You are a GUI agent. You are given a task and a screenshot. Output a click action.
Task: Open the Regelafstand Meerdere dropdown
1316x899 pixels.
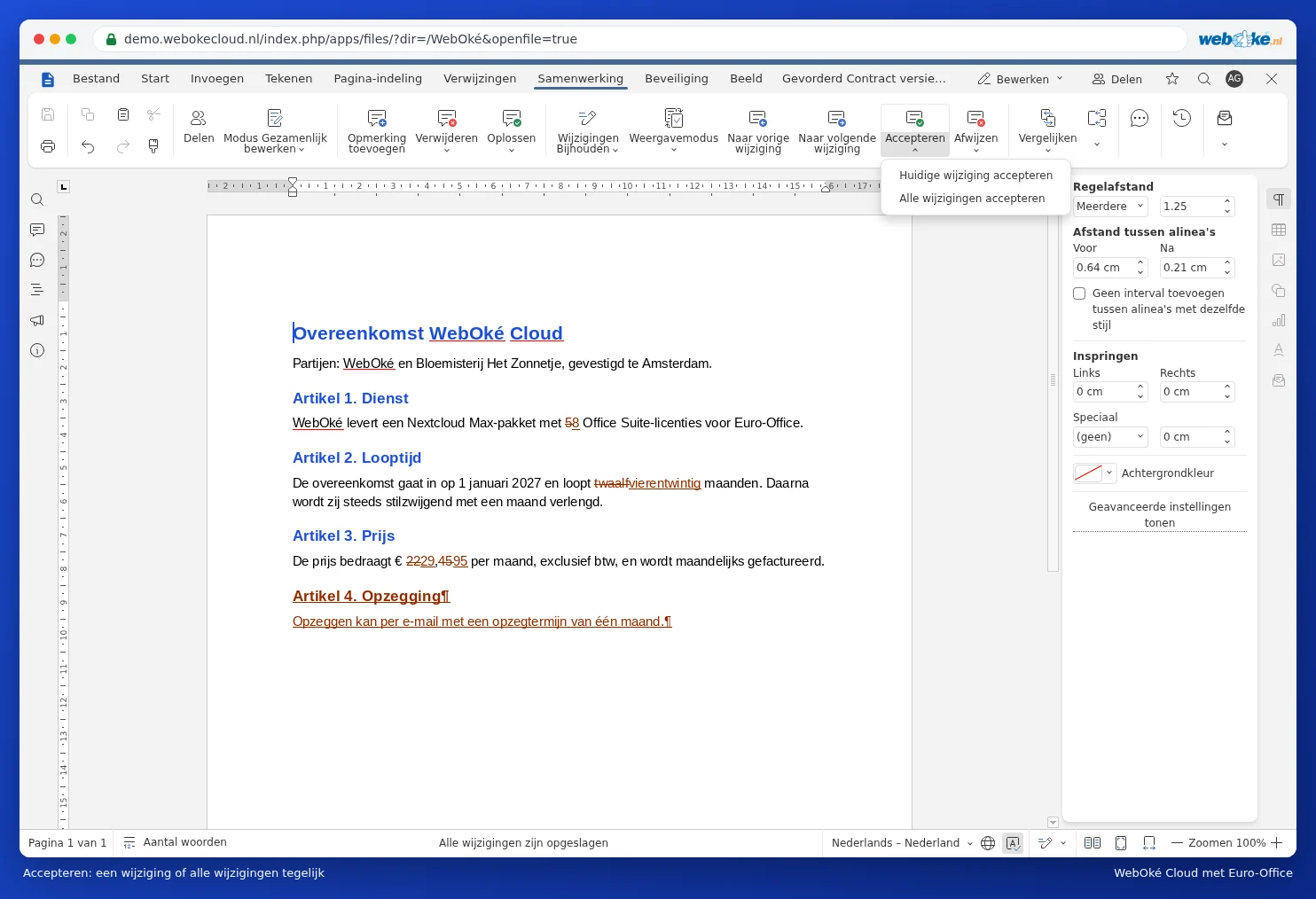[x=1110, y=207]
